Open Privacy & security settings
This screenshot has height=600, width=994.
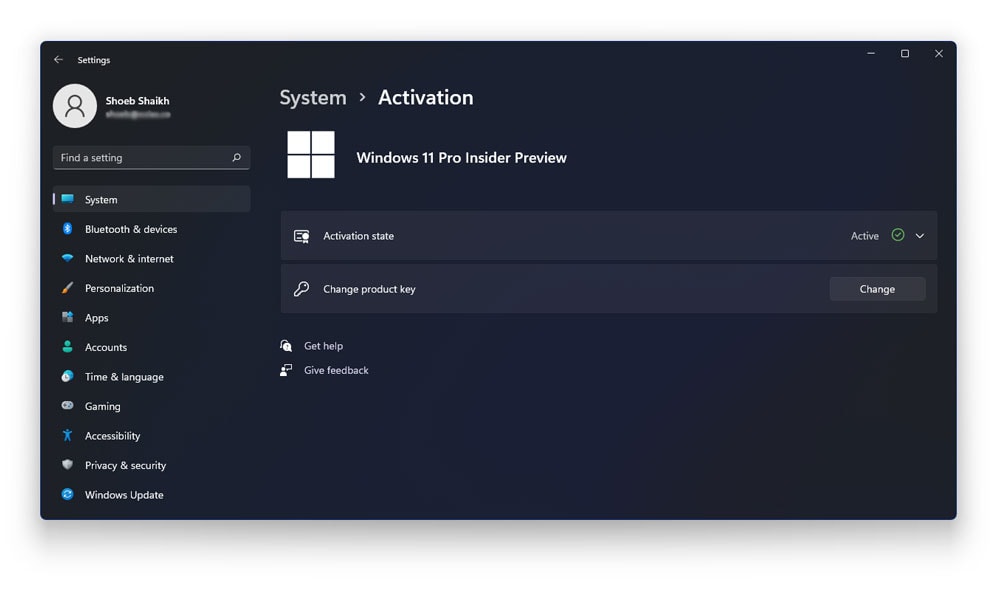(152, 465)
